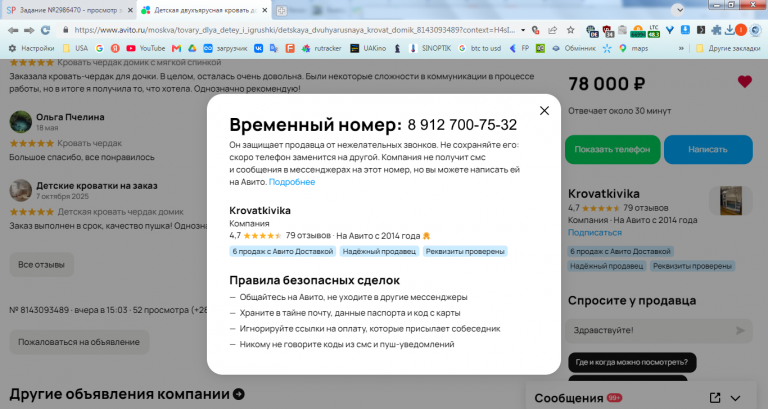
Task: Open the VK bookmark icon
Action: 258,48
